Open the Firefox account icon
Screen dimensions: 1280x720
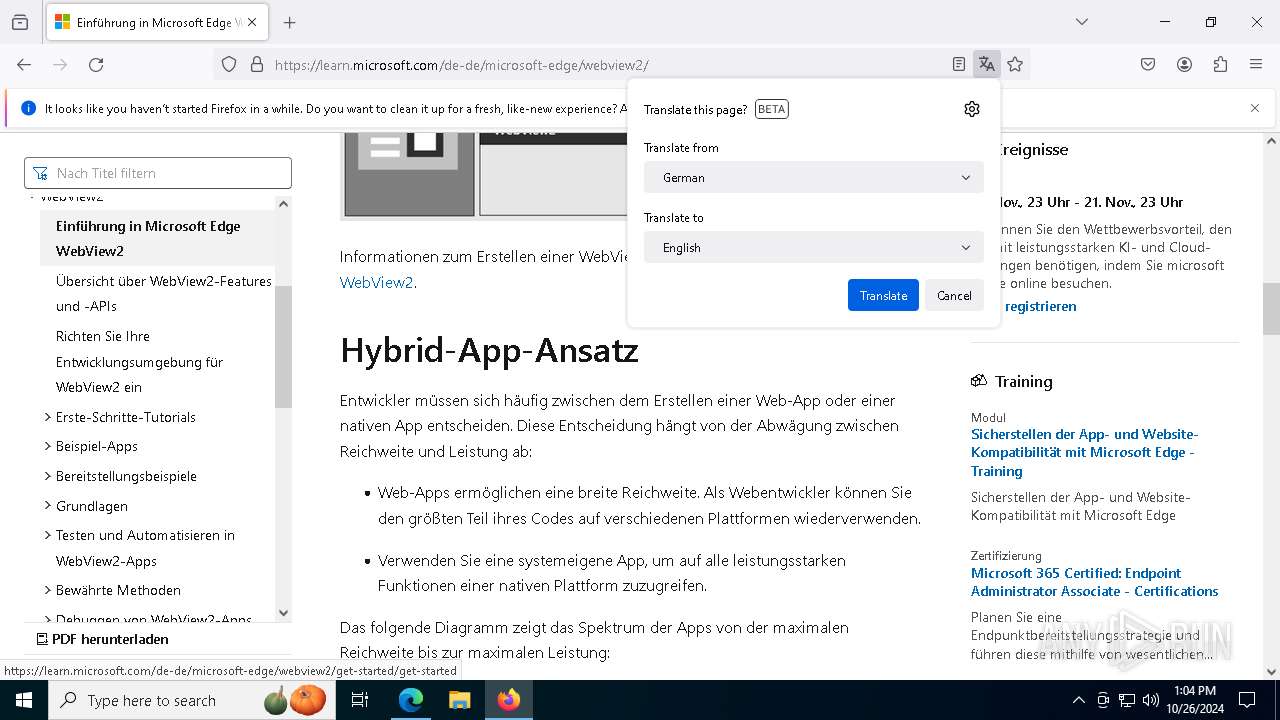1184,65
